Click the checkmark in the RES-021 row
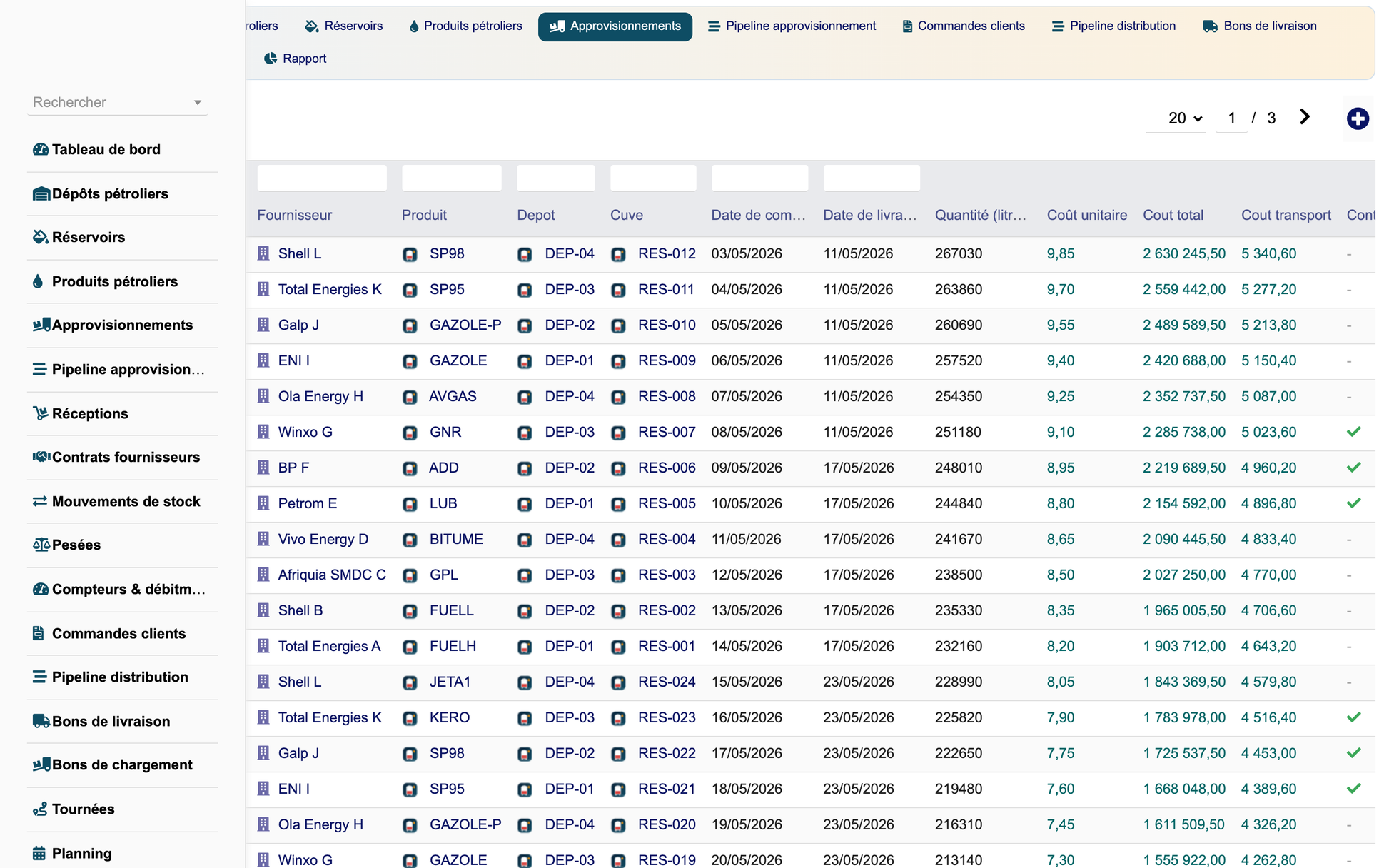The image size is (1389, 868). [1353, 789]
